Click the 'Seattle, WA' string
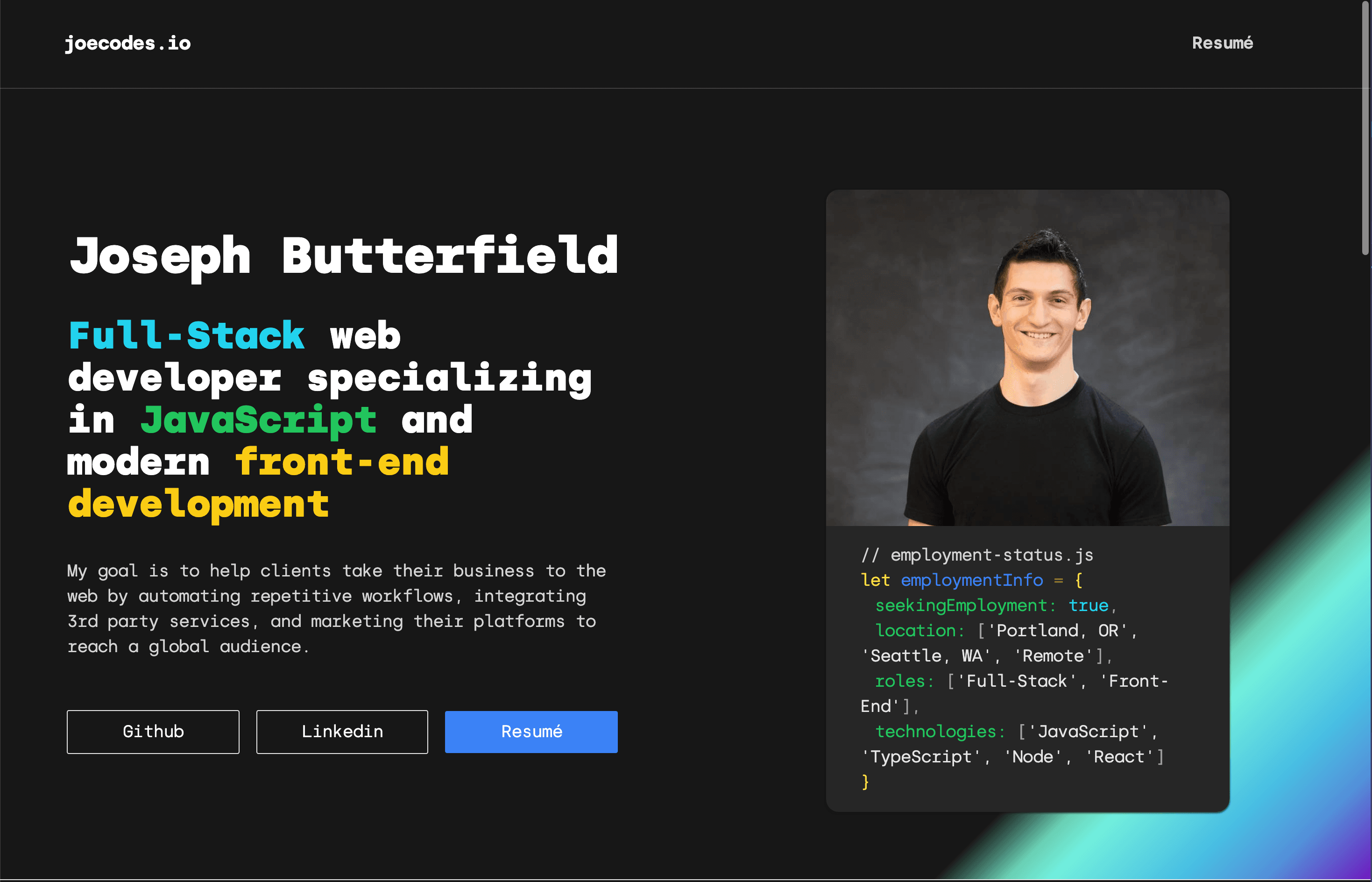The height and width of the screenshot is (882, 1372). (x=926, y=655)
